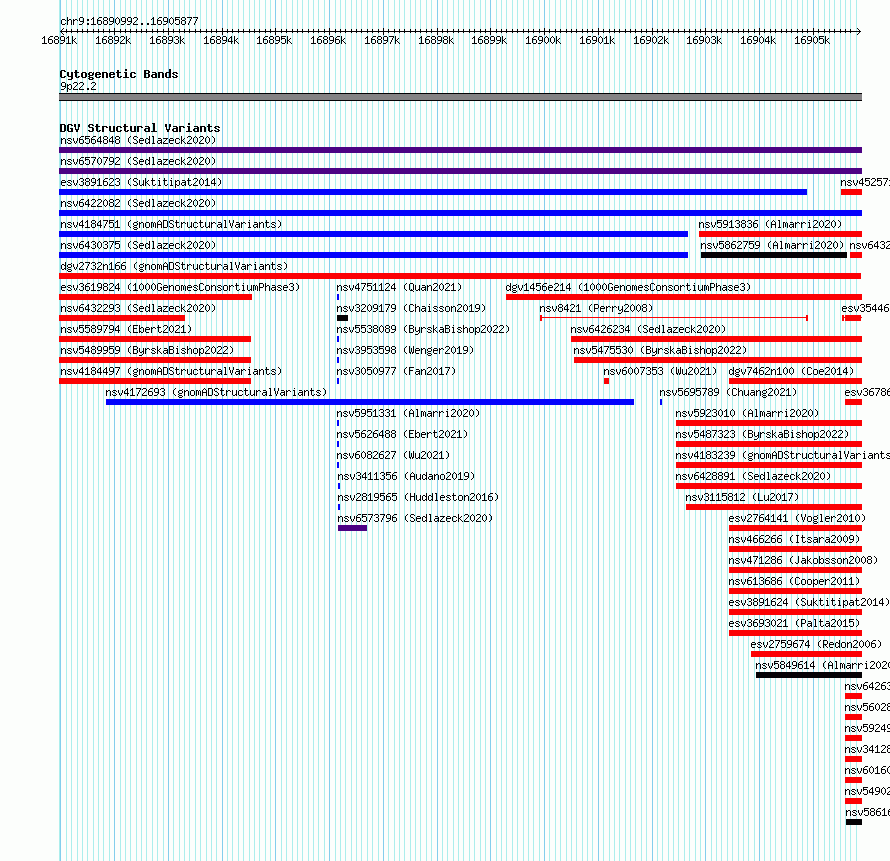Screen dimensions: 890x861
Task: Click small red mark under nsv6007353
Action: click(x=606, y=381)
